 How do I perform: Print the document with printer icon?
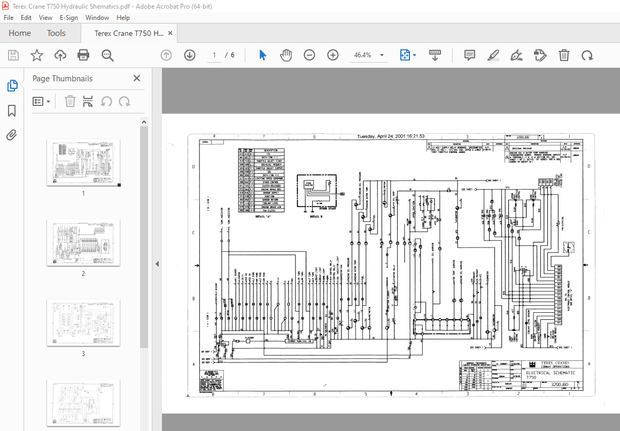click(x=83, y=55)
